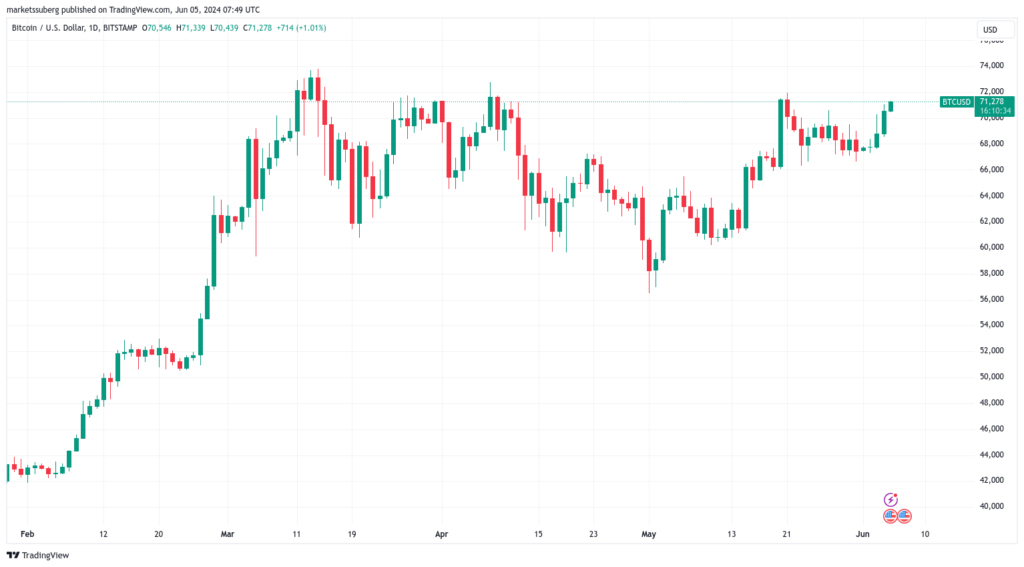The image size is (1024, 567).
Task: Click the Mar label on the time axis
Action: (x=227, y=534)
